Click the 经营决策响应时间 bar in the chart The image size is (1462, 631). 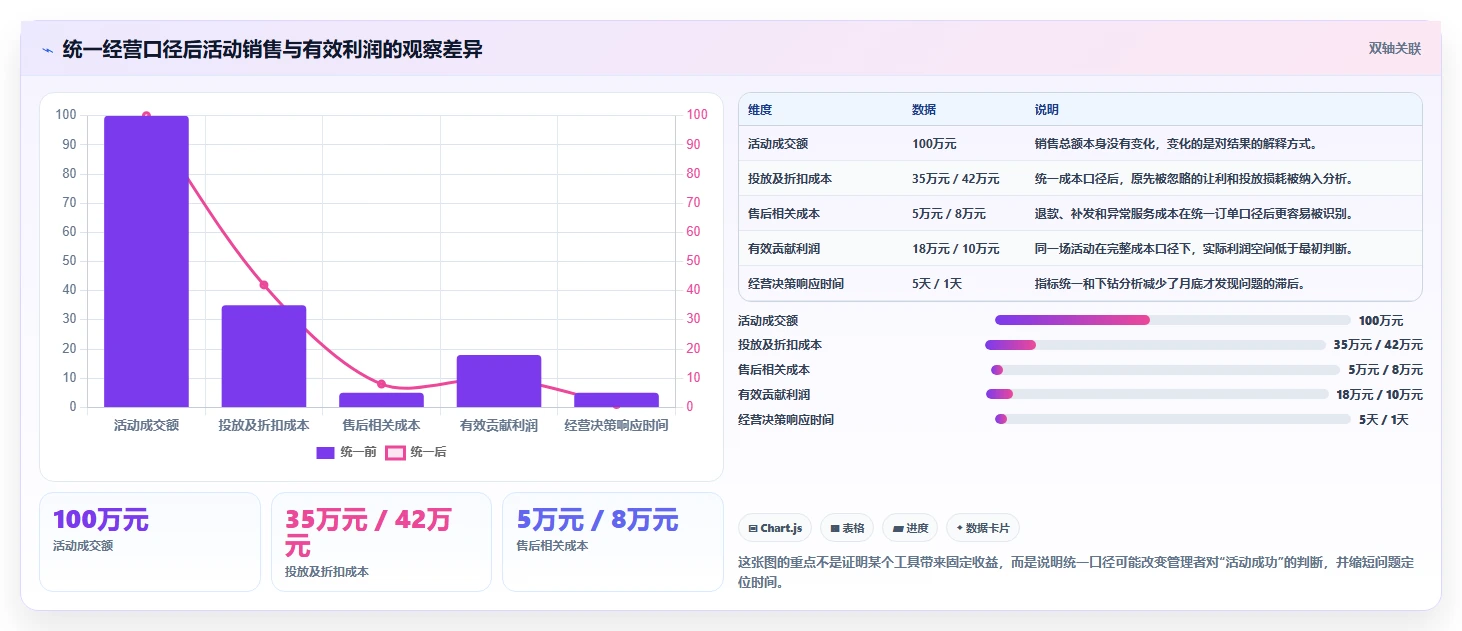pyautogui.click(x=616, y=400)
